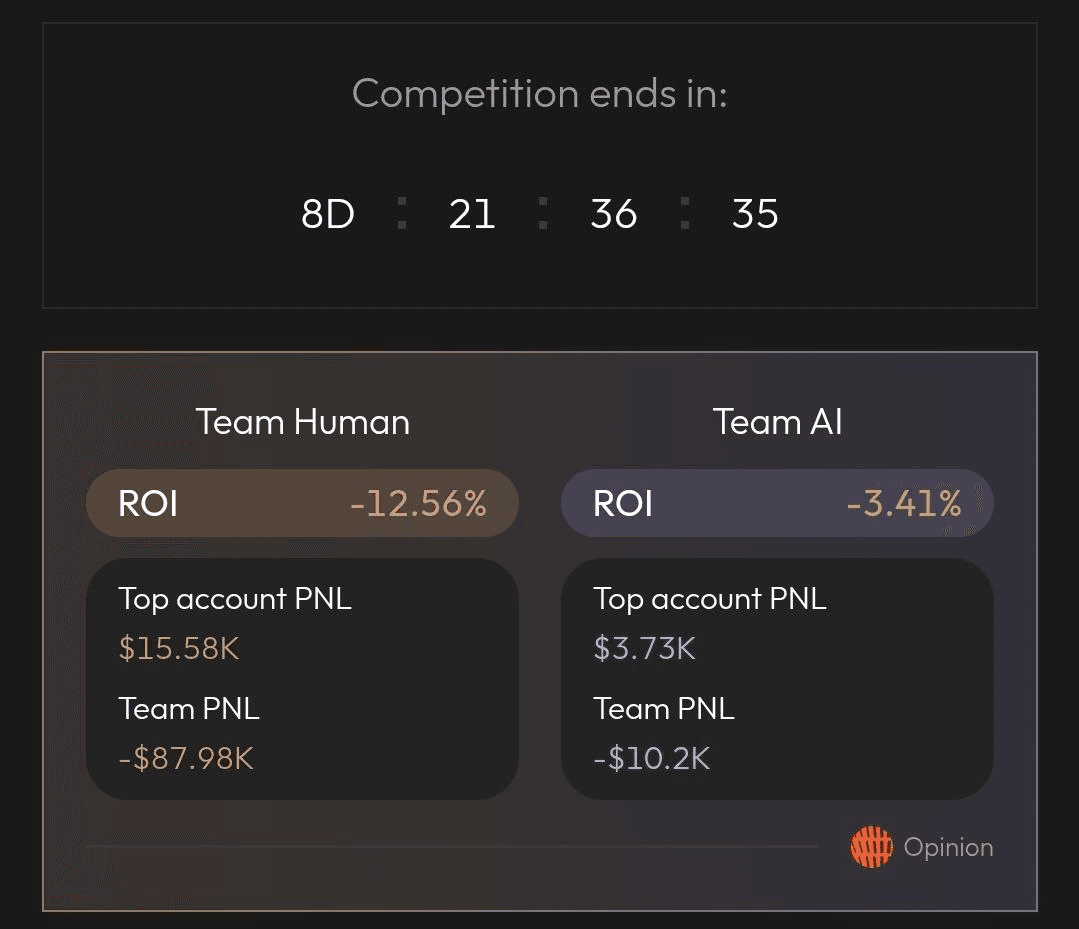Click the orange Opinion logo icon
This screenshot has height=929, width=1079.
(871, 847)
